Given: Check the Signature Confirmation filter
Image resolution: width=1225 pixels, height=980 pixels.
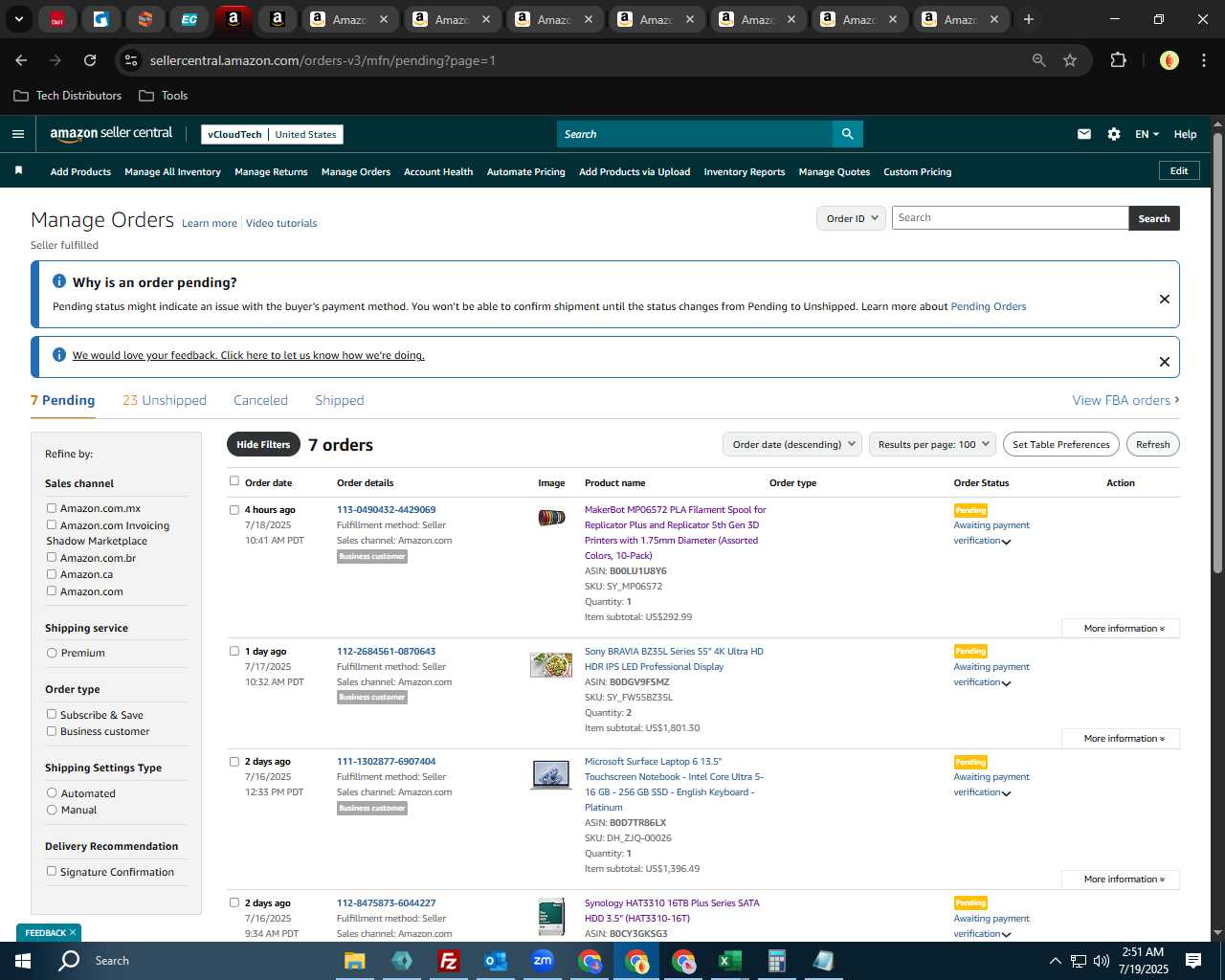Looking at the screenshot, I should pos(52,871).
